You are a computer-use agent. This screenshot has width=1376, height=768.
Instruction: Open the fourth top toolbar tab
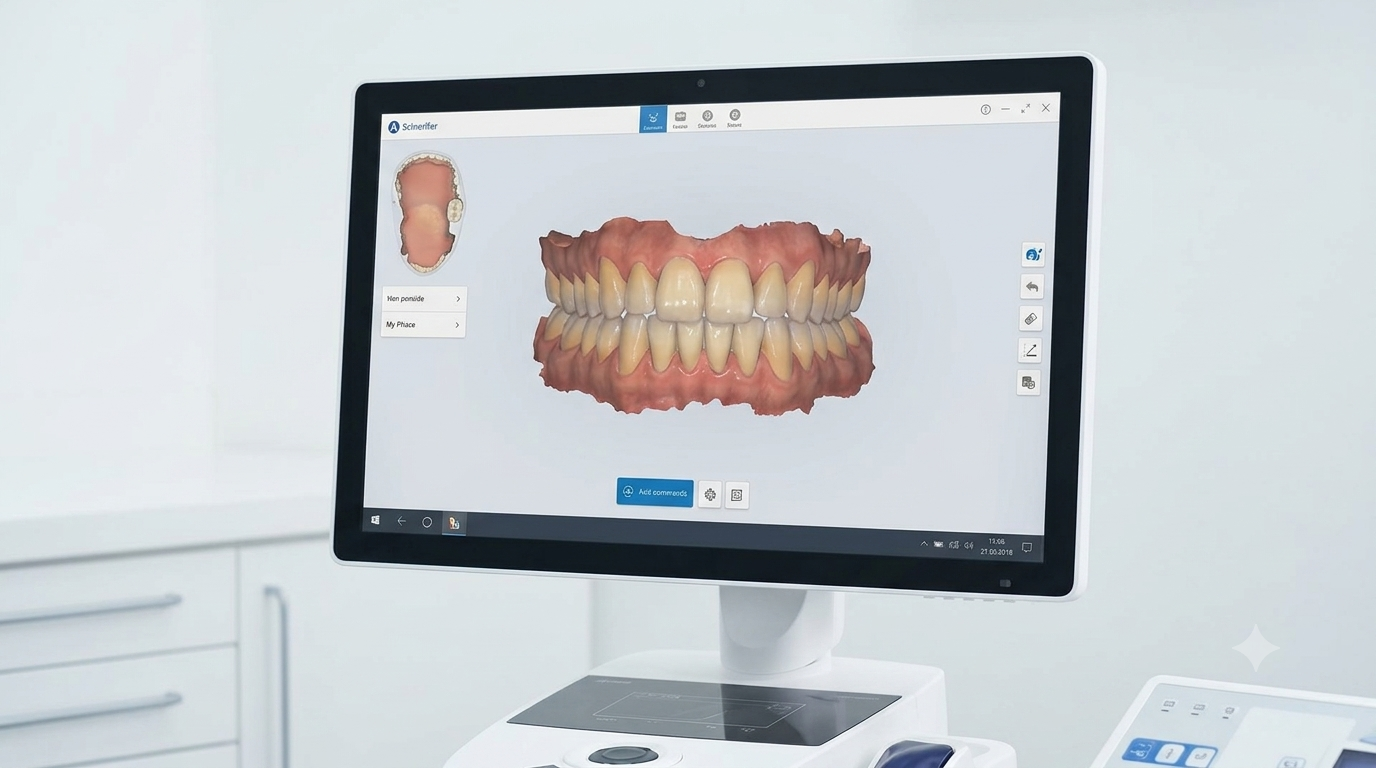coord(735,118)
